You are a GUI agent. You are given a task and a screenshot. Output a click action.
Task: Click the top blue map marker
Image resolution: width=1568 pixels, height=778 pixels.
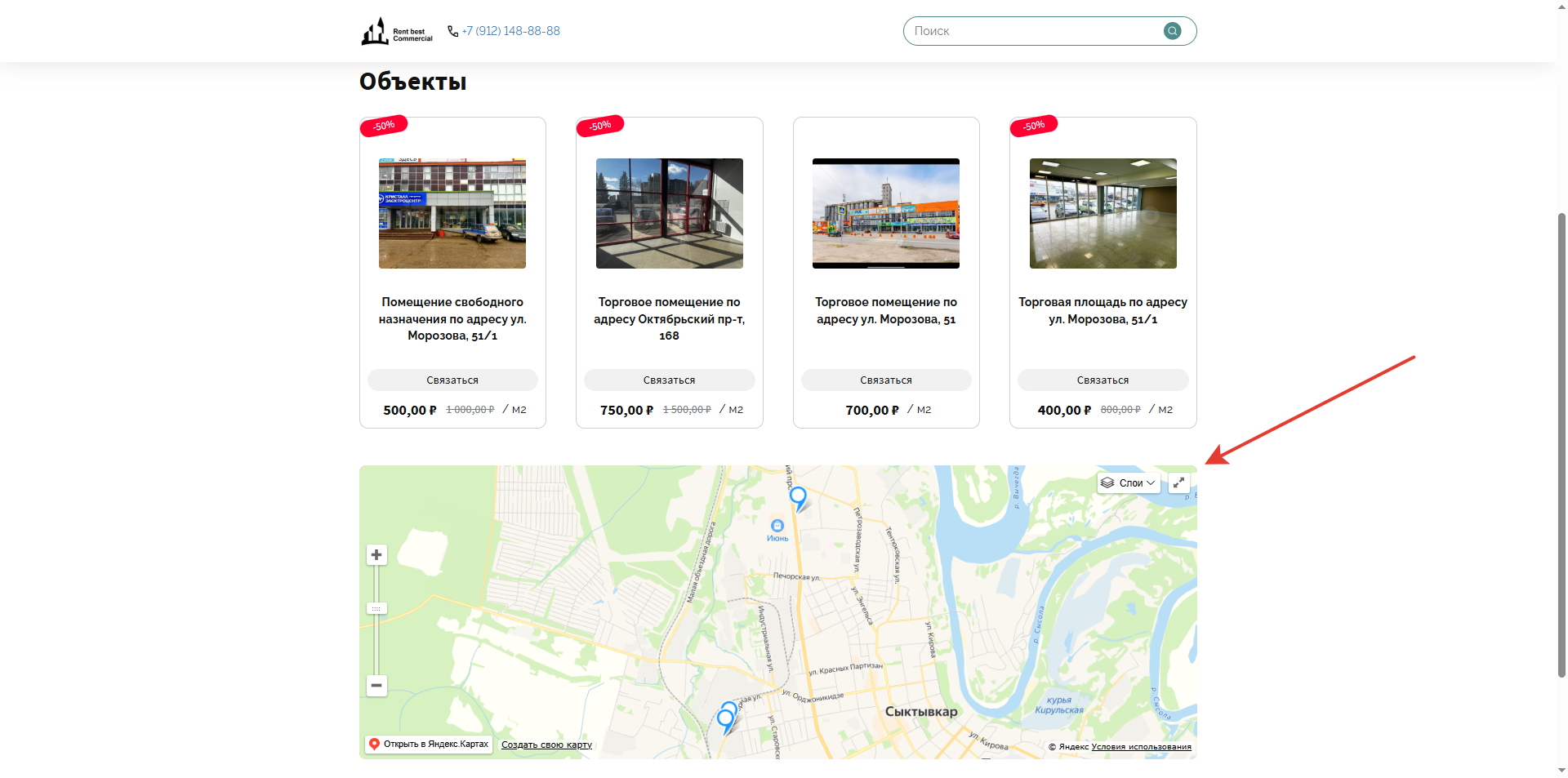[x=798, y=496]
